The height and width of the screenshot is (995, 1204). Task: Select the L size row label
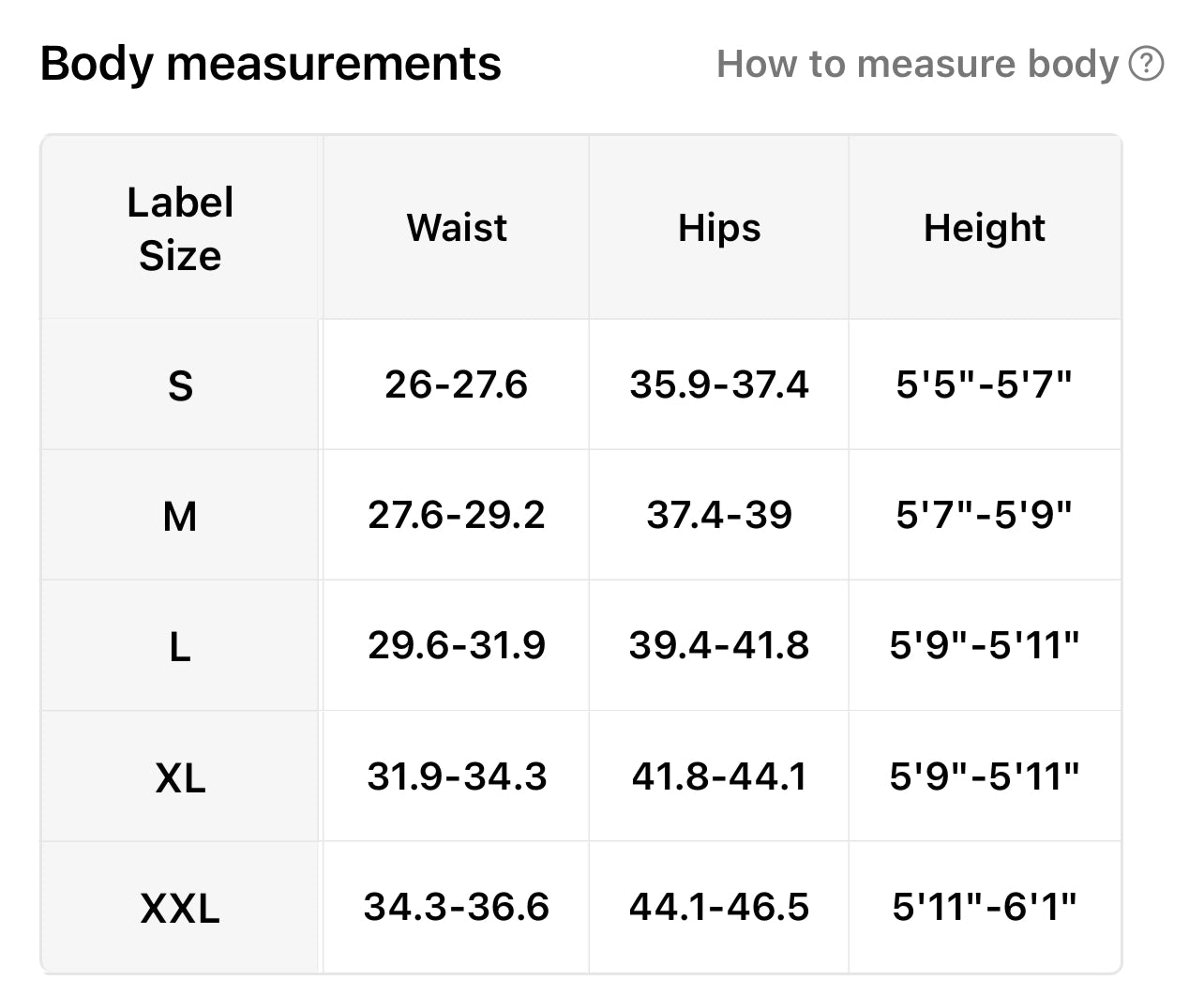(180, 646)
